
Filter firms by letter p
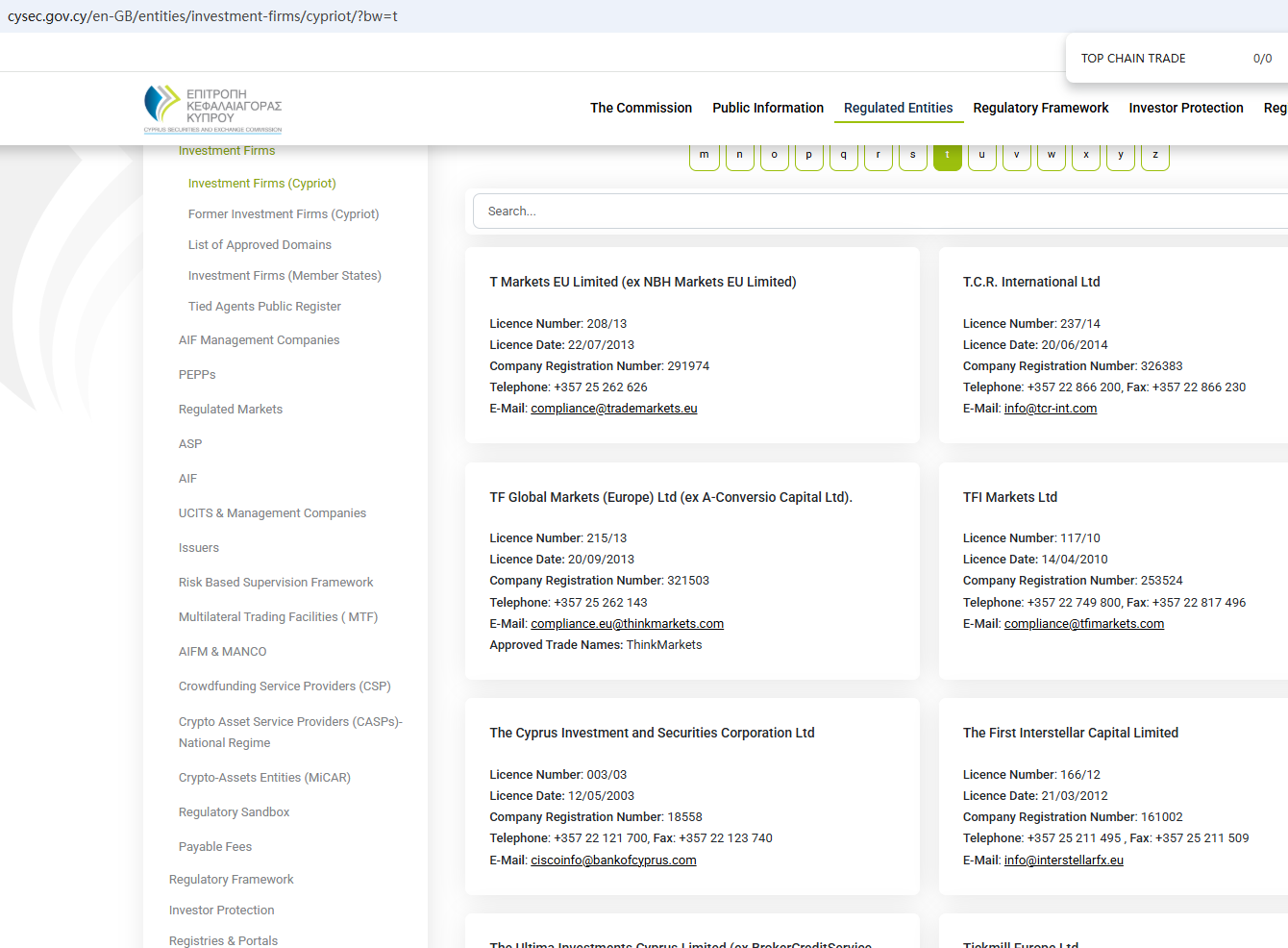click(808, 156)
